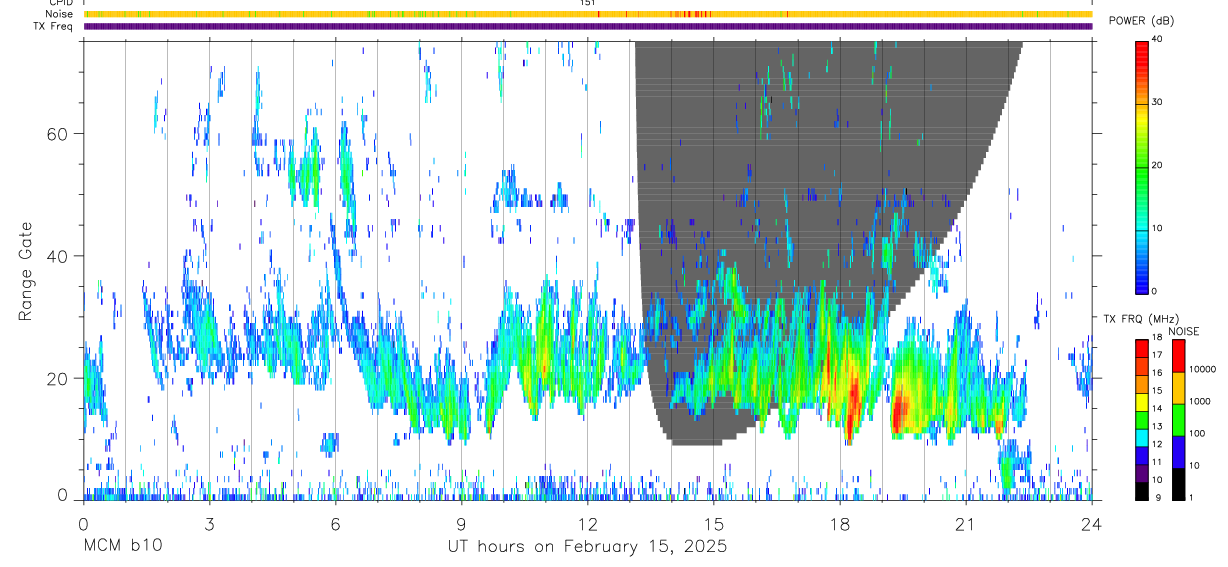Click the 18 hour tick label on time axis

pyautogui.click(x=839, y=525)
